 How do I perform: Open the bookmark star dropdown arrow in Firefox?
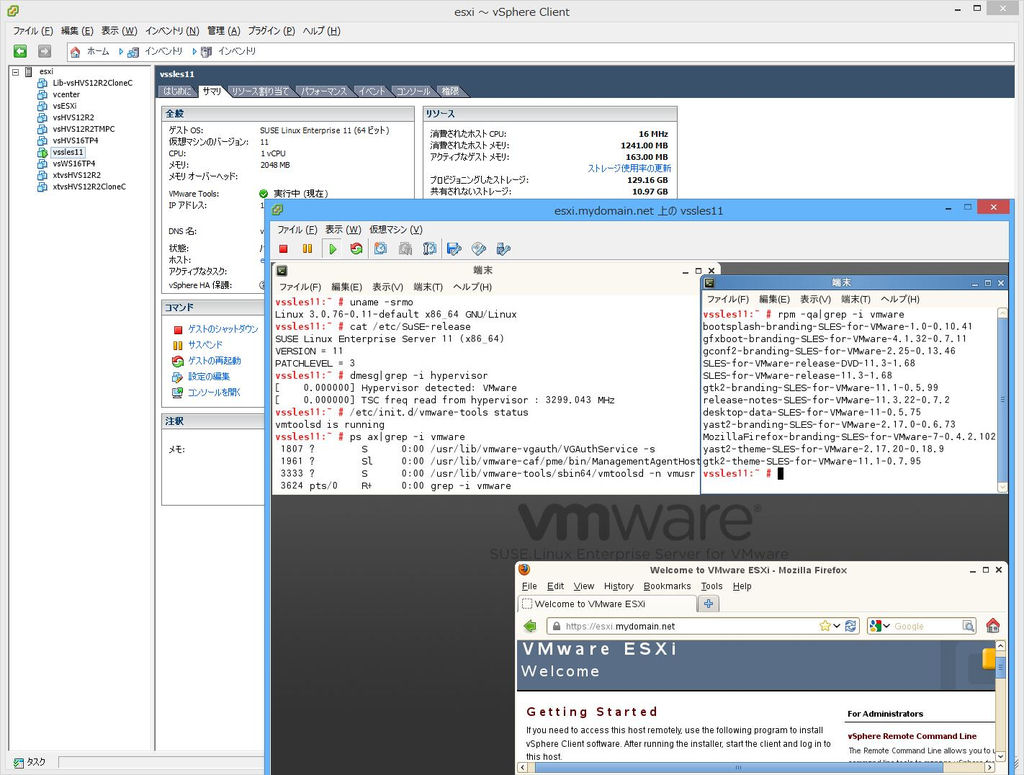click(x=837, y=626)
